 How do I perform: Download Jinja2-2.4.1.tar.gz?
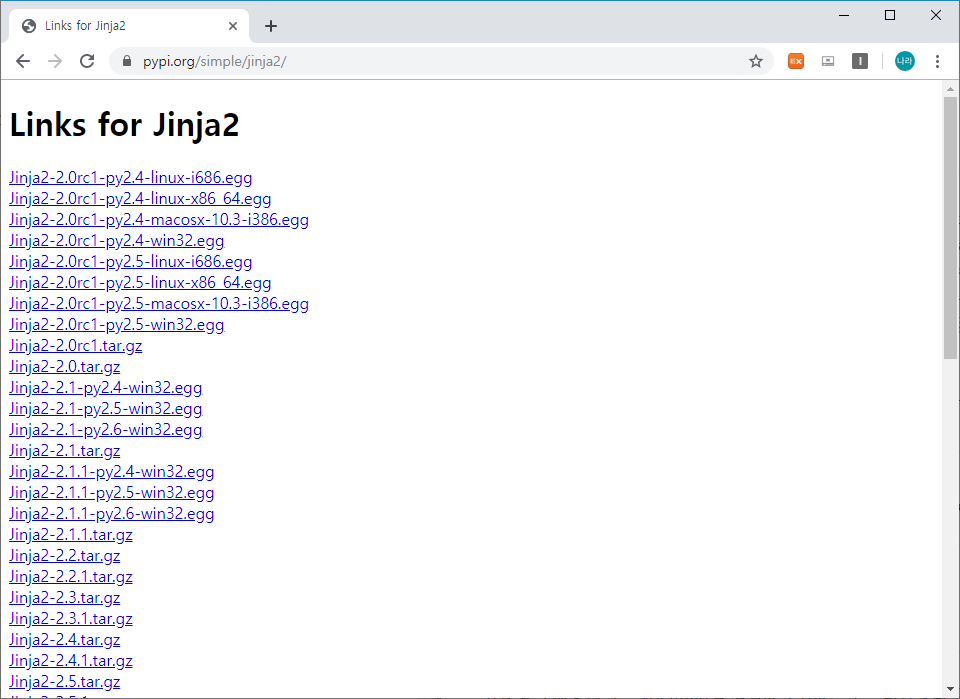tap(70, 661)
